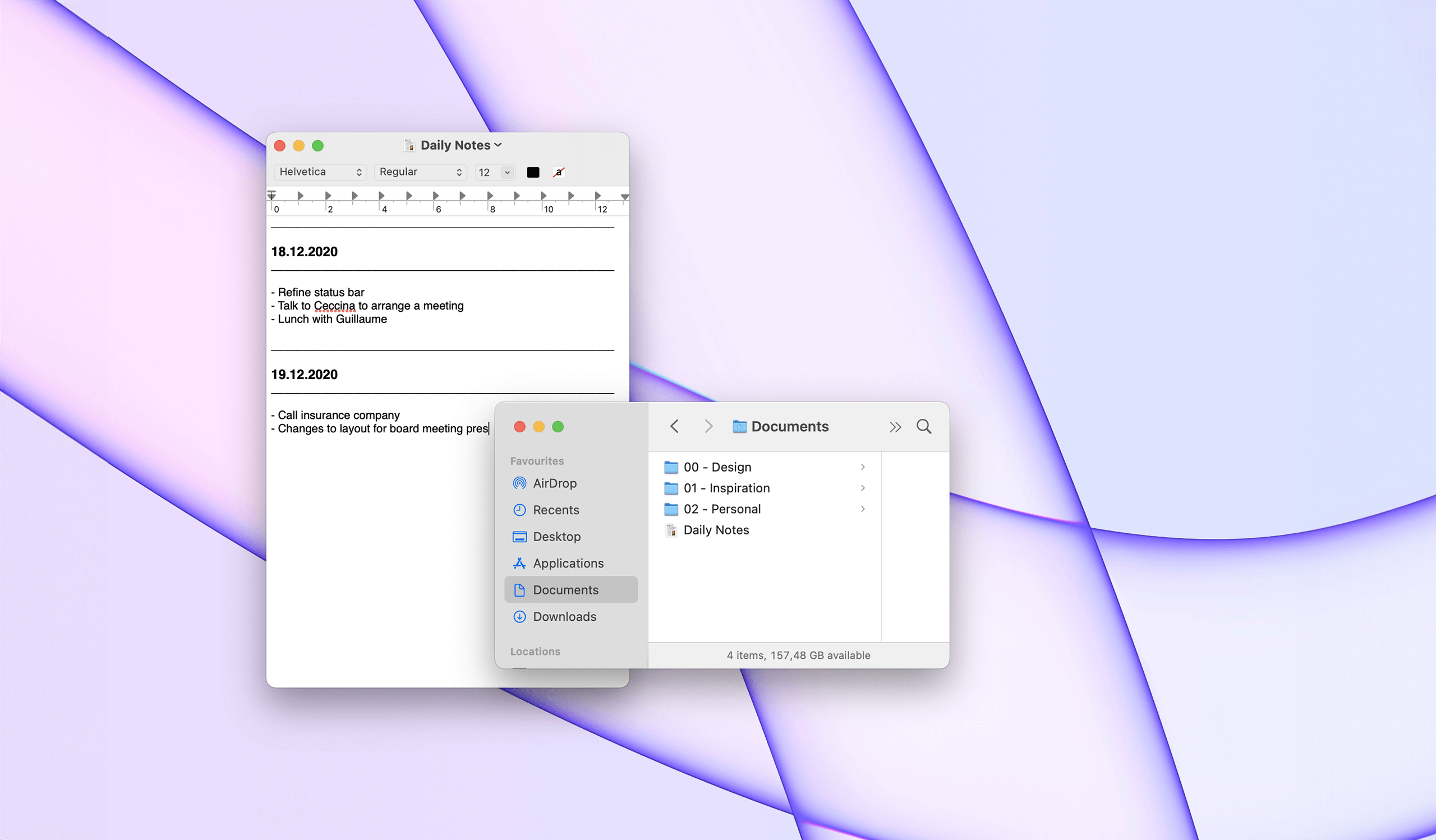Click the Daily Notes document proxy icon

409,145
